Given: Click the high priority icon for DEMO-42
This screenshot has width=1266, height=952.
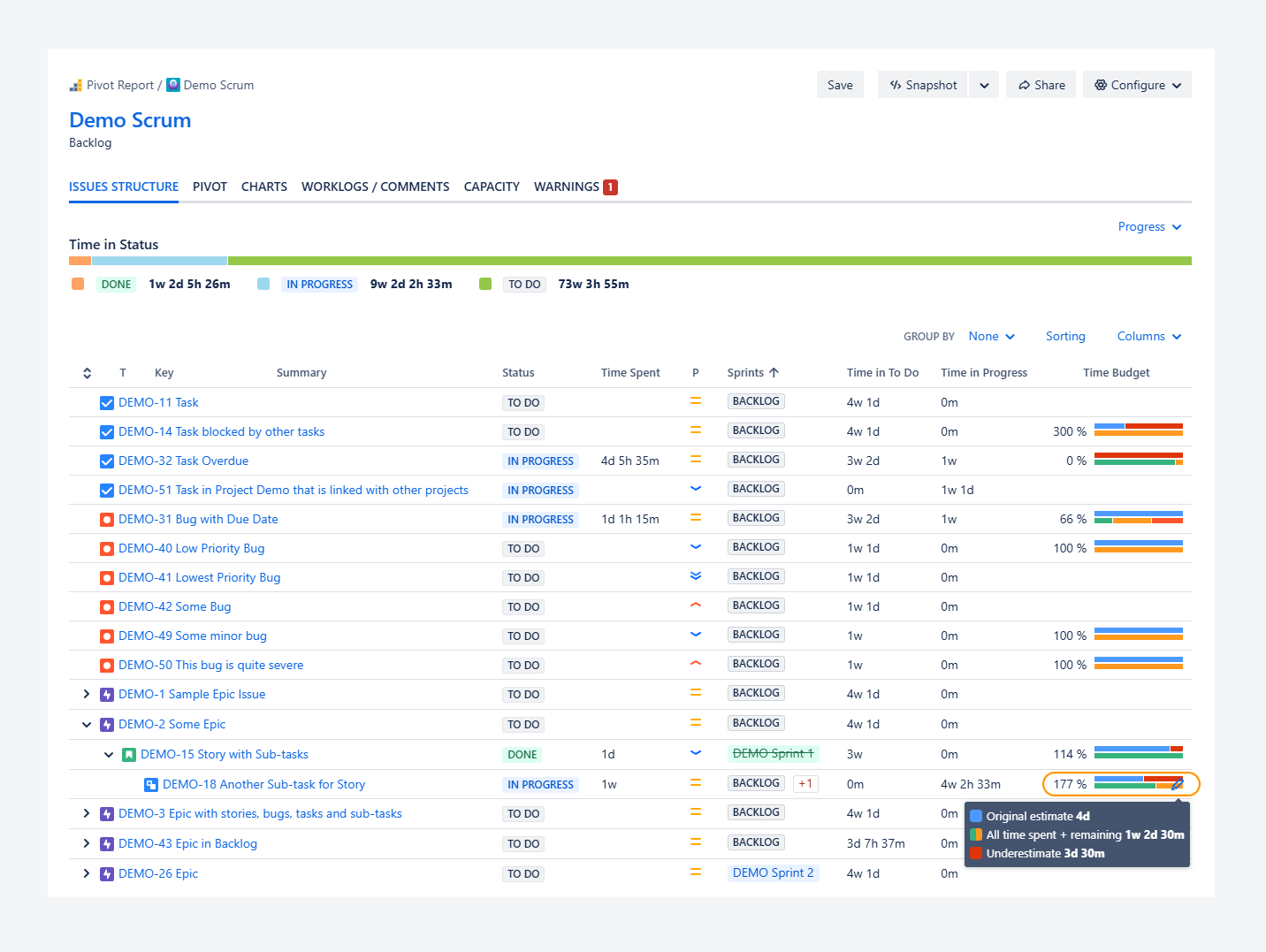Looking at the screenshot, I should [696, 605].
